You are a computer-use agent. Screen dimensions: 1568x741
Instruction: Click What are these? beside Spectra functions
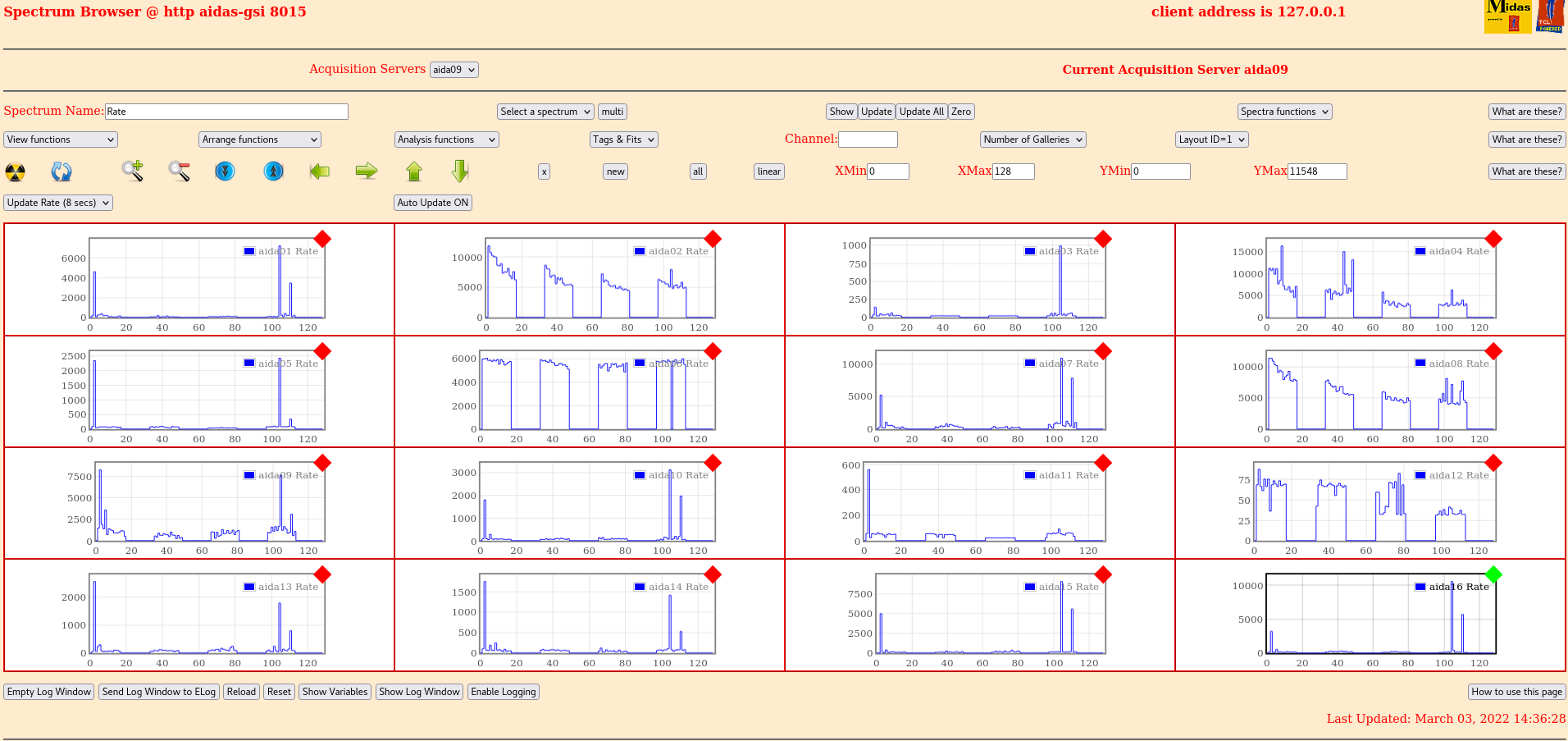[x=1527, y=112]
